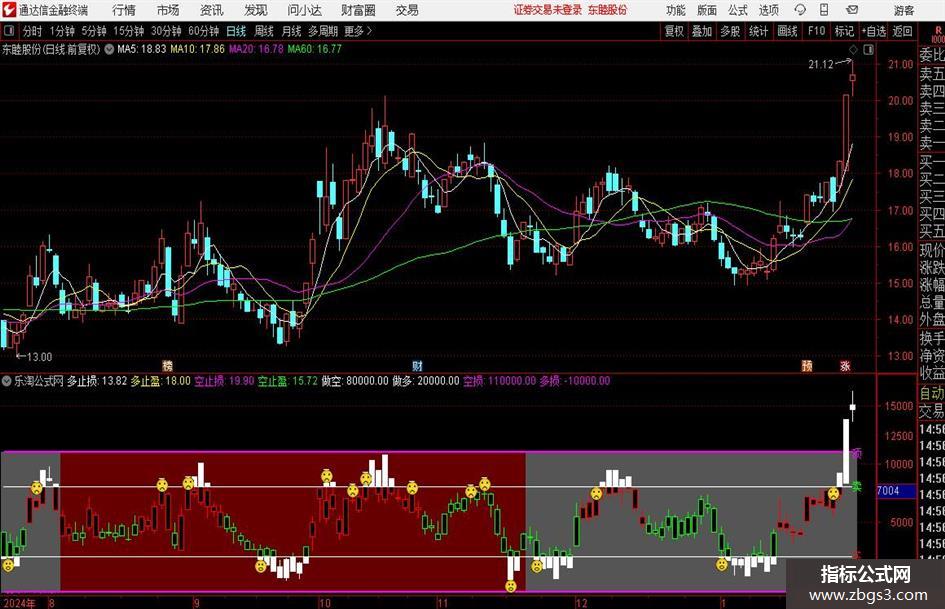The image size is (945, 609).
Task: Click the 叠加 overlay button
Action: [x=702, y=31]
